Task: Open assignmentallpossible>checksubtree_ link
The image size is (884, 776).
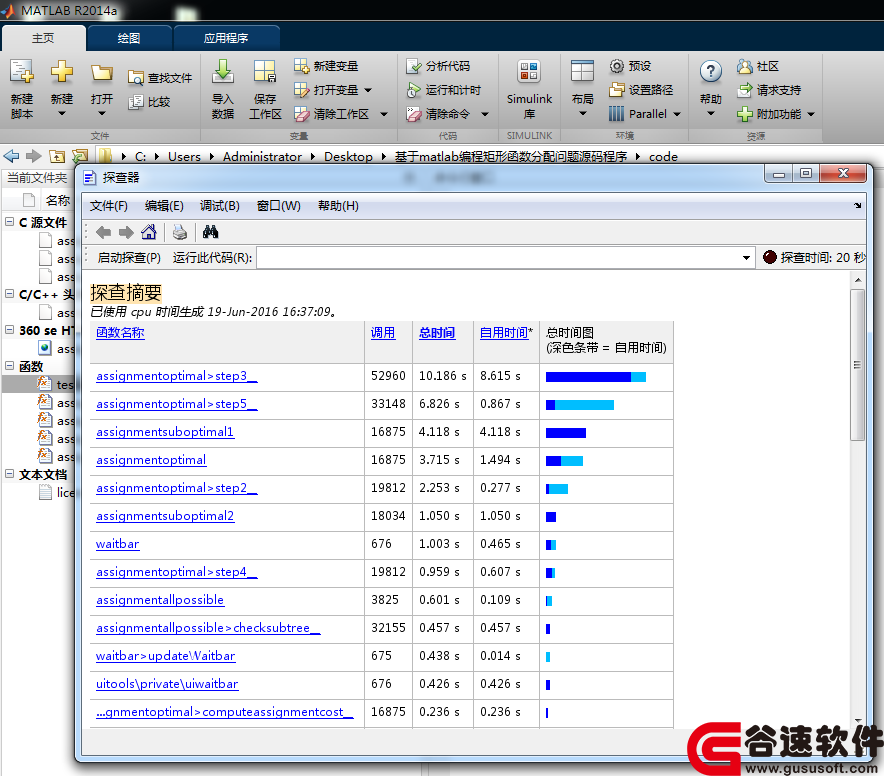Action: 208,628
